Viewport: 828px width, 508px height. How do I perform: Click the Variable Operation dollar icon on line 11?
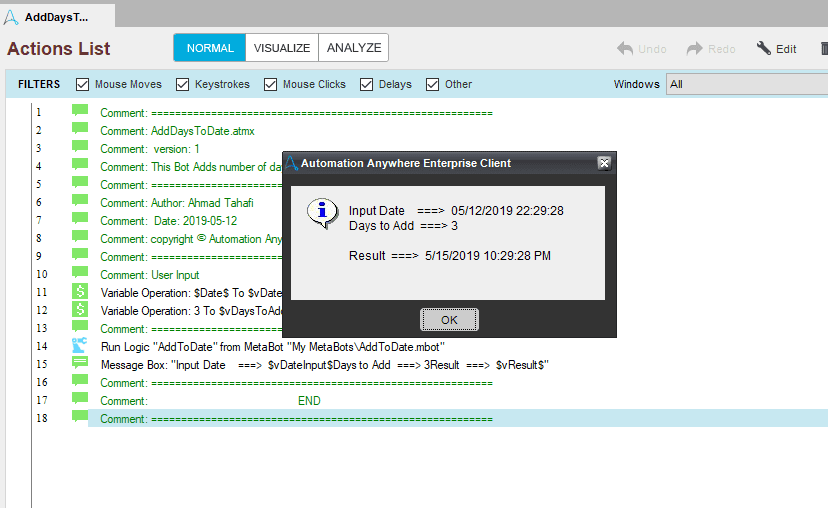point(80,291)
